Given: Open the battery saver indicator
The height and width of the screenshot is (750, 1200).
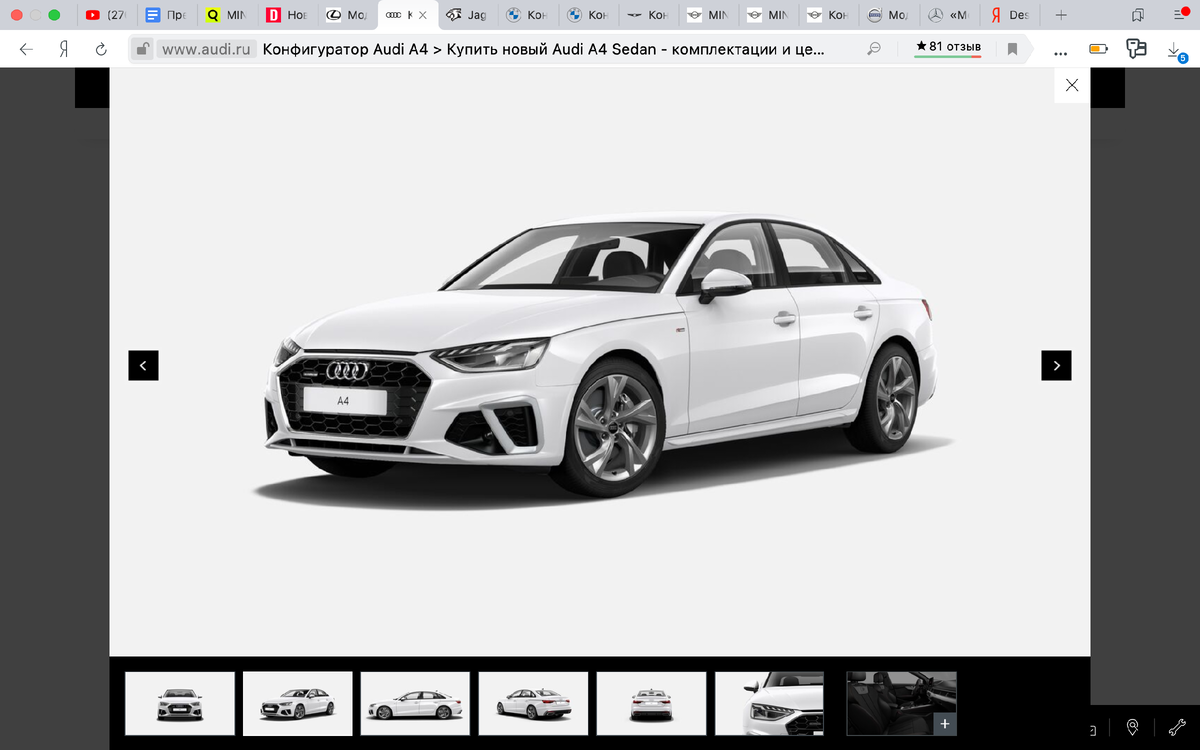Looking at the screenshot, I should [x=1099, y=48].
